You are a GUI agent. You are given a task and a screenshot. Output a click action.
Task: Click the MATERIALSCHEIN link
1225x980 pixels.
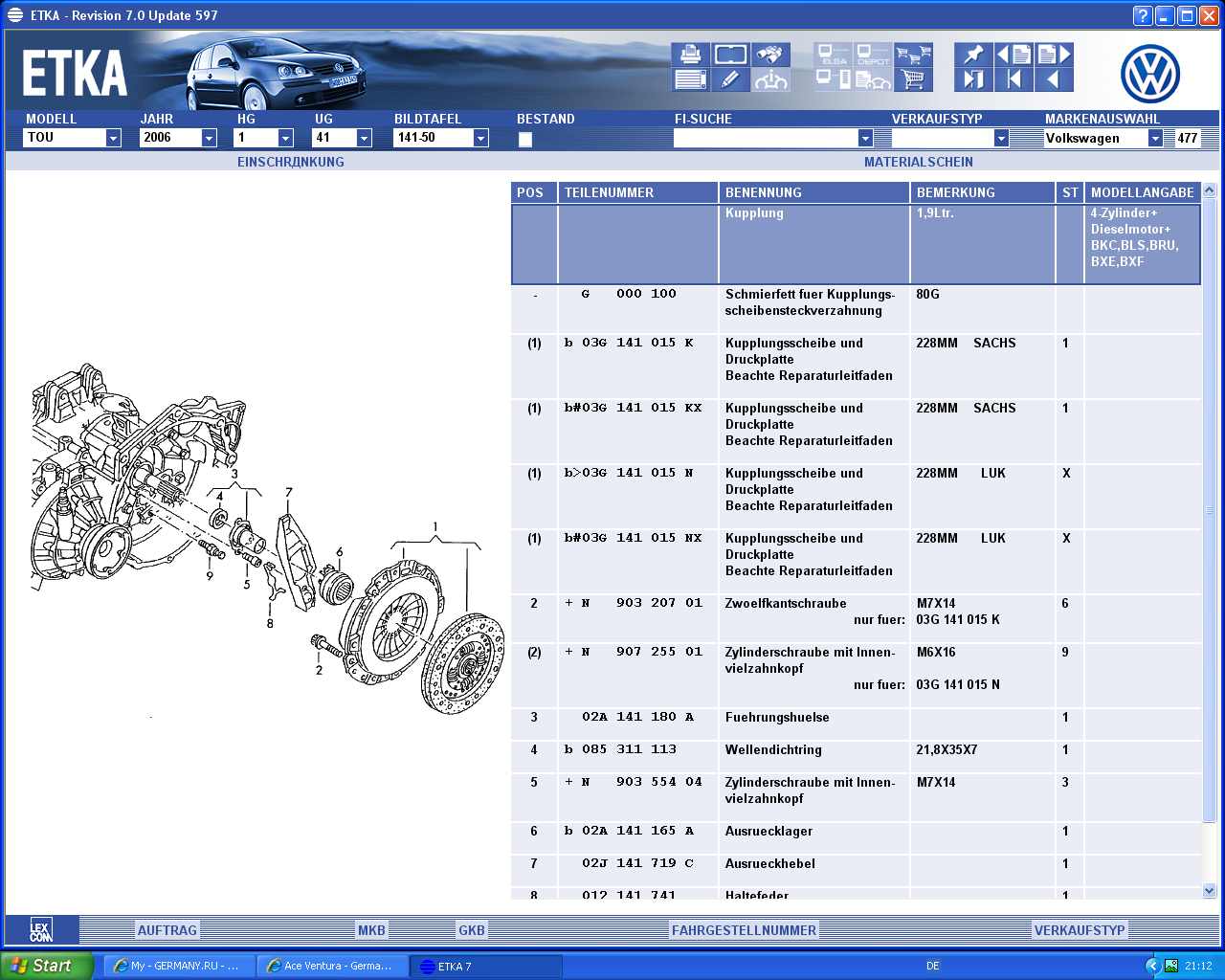[918, 163]
